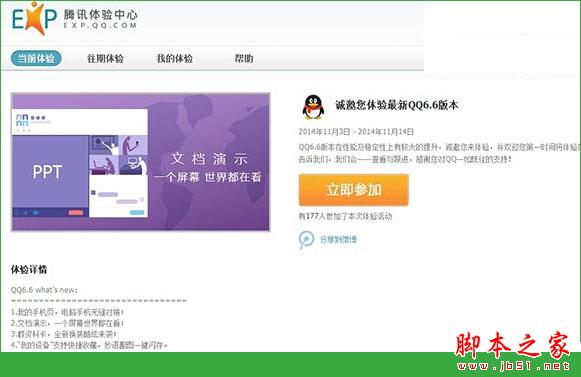Click the purple 文档演示 banner image
Image resolution: width=581 pixels, height=377 pixels.
click(x=141, y=162)
